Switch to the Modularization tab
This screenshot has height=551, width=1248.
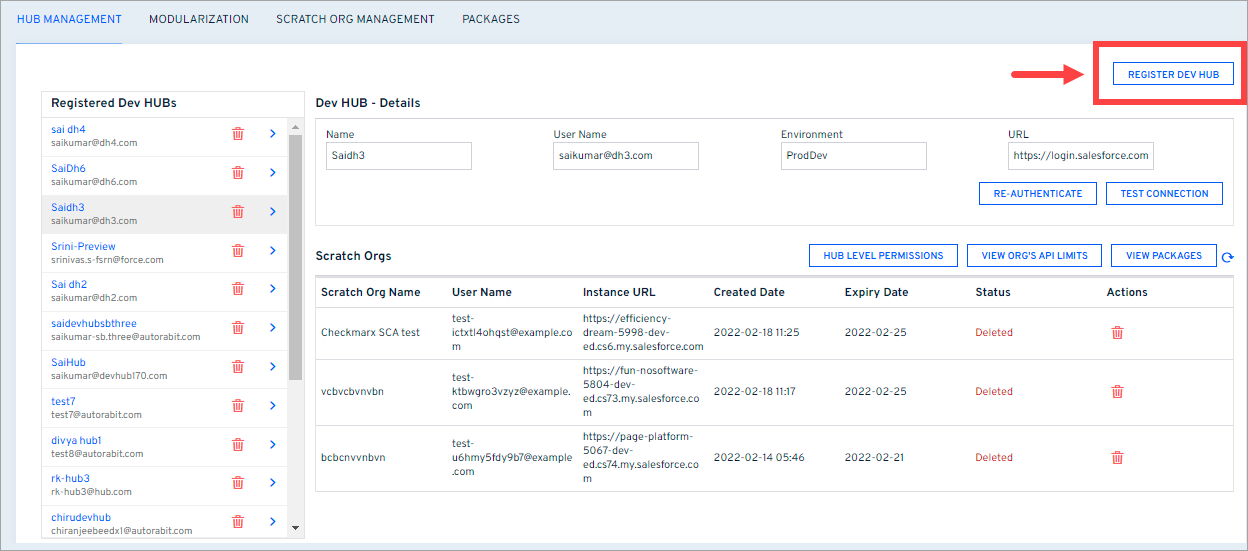198,19
